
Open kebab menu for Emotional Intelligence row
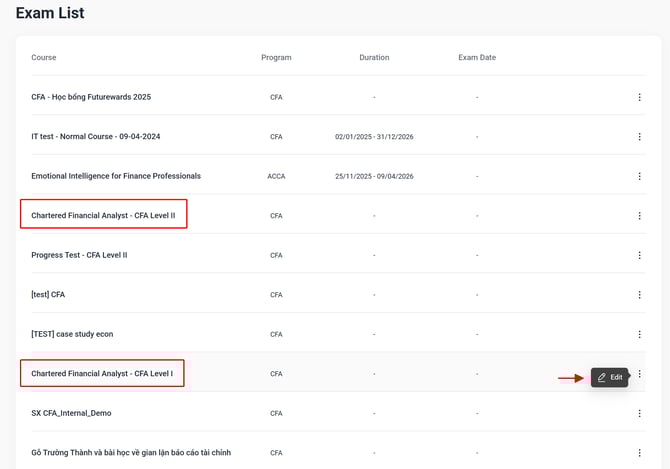coord(639,176)
